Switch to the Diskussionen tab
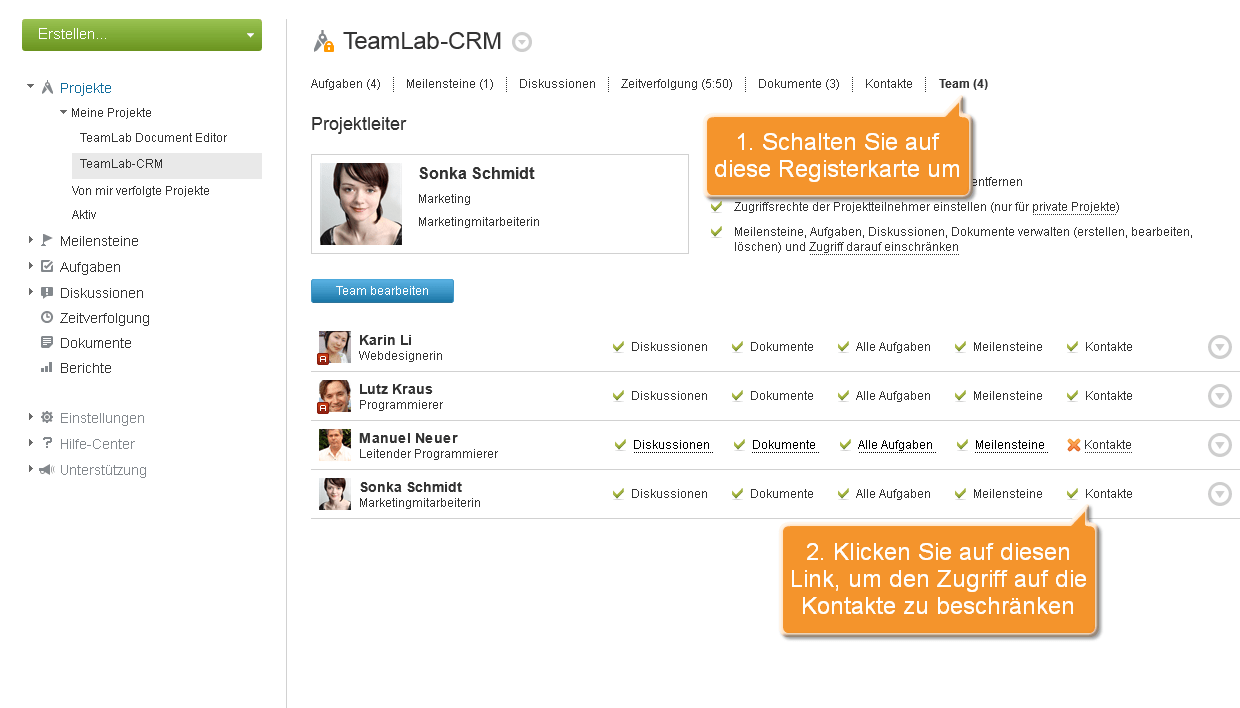This screenshot has width=1240, height=708. coord(557,84)
